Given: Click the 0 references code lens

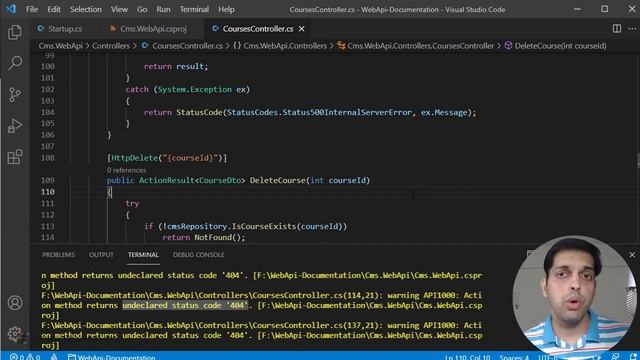Looking at the screenshot, I should pos(126,170).
